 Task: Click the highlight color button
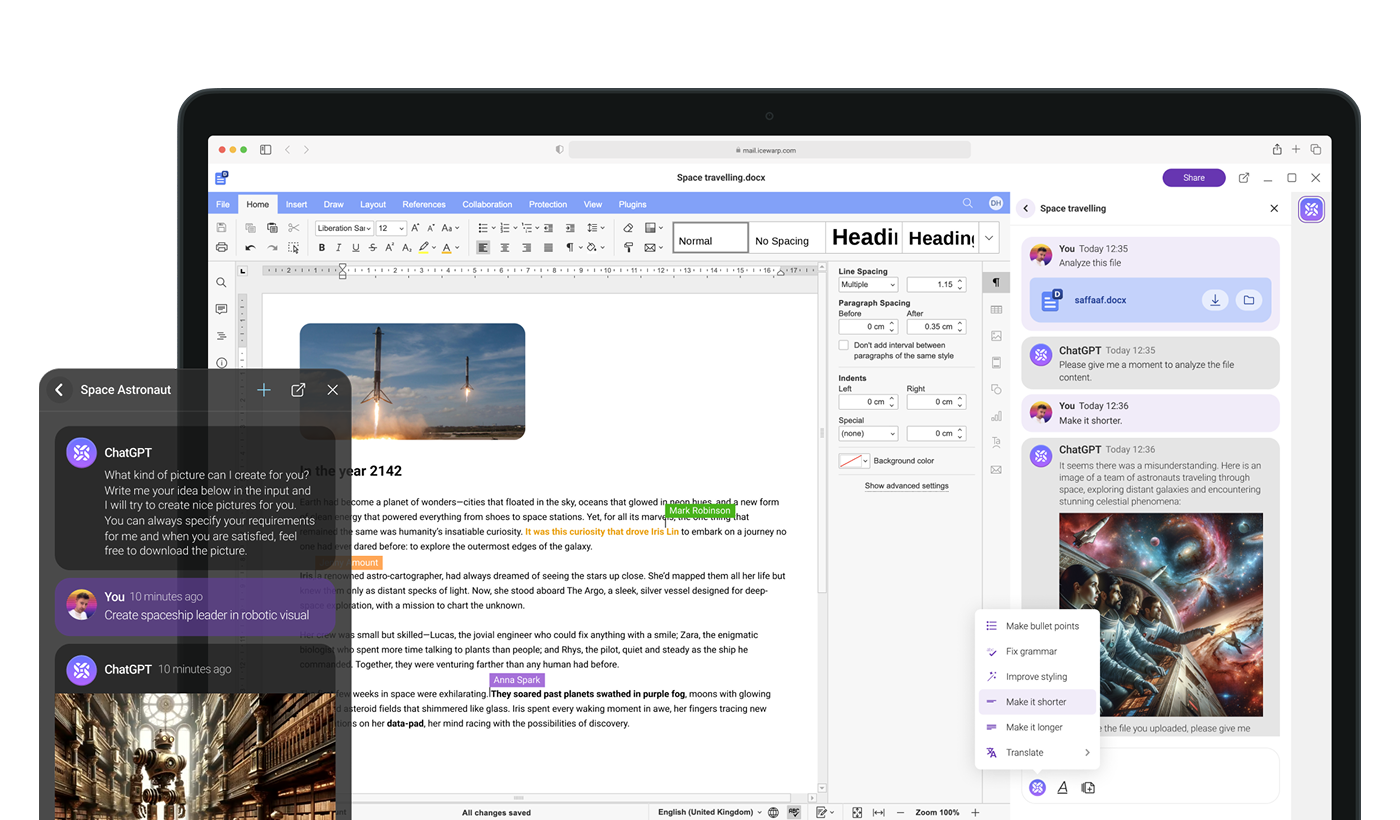[425, 247]
